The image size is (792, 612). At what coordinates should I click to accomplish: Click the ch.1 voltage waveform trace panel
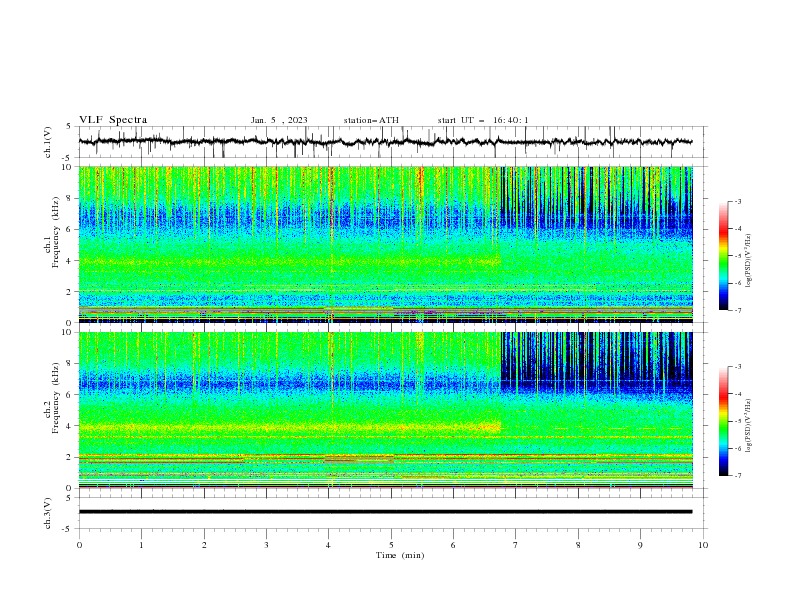393,142
